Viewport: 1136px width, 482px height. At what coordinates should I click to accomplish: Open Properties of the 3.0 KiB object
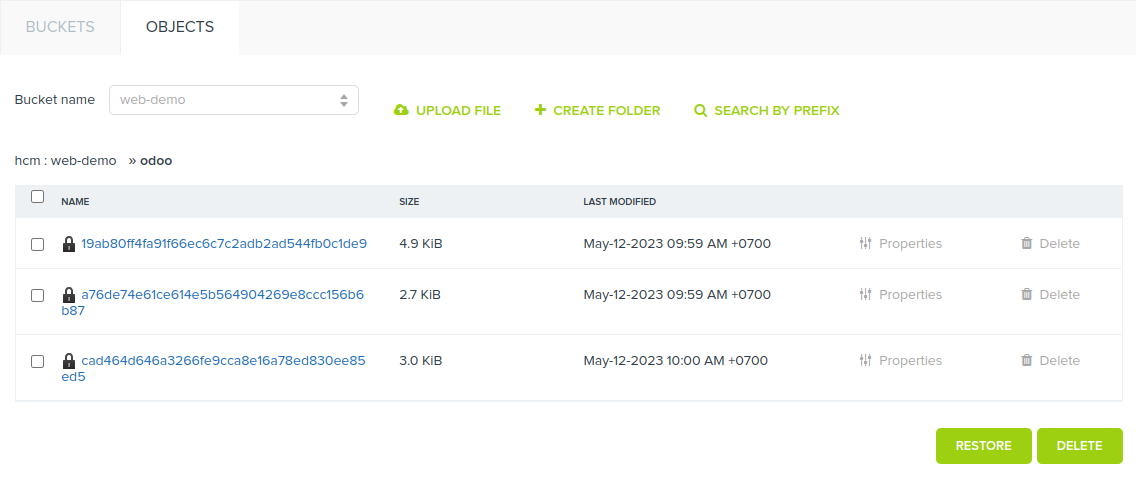tap(900, 360)
